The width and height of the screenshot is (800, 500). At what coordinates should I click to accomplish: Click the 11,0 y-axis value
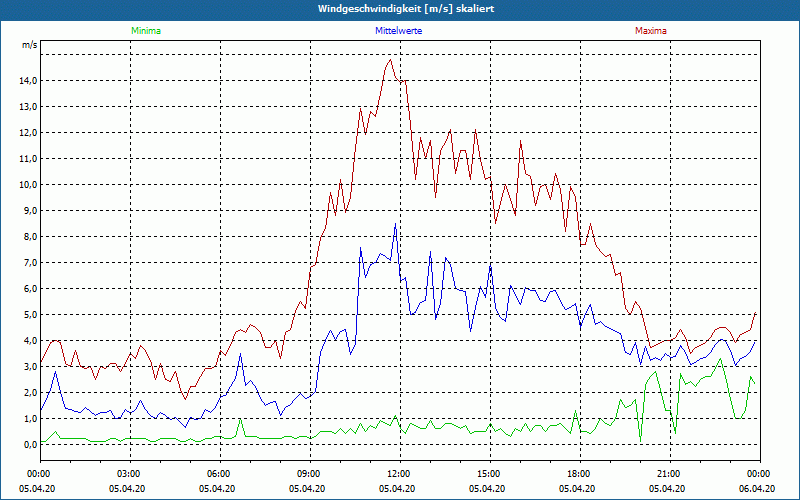tap(28, 159)
